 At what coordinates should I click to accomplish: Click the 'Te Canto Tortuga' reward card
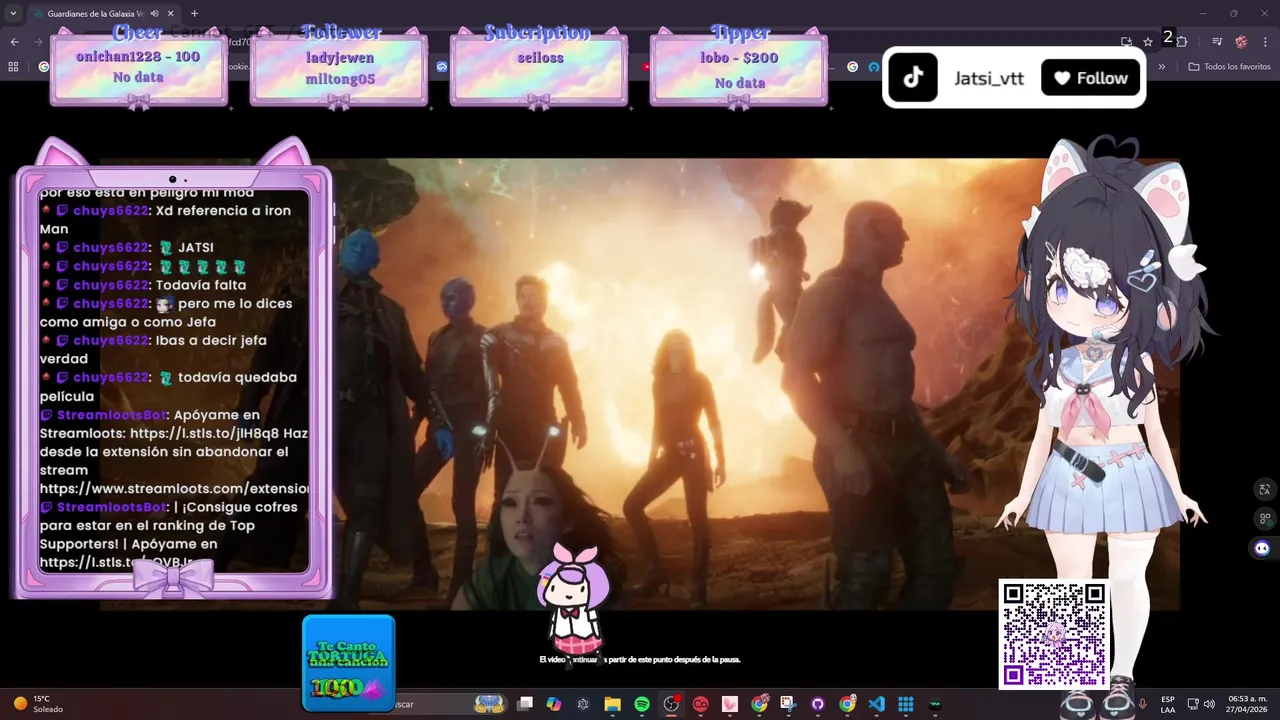click(x=348, y=662)
